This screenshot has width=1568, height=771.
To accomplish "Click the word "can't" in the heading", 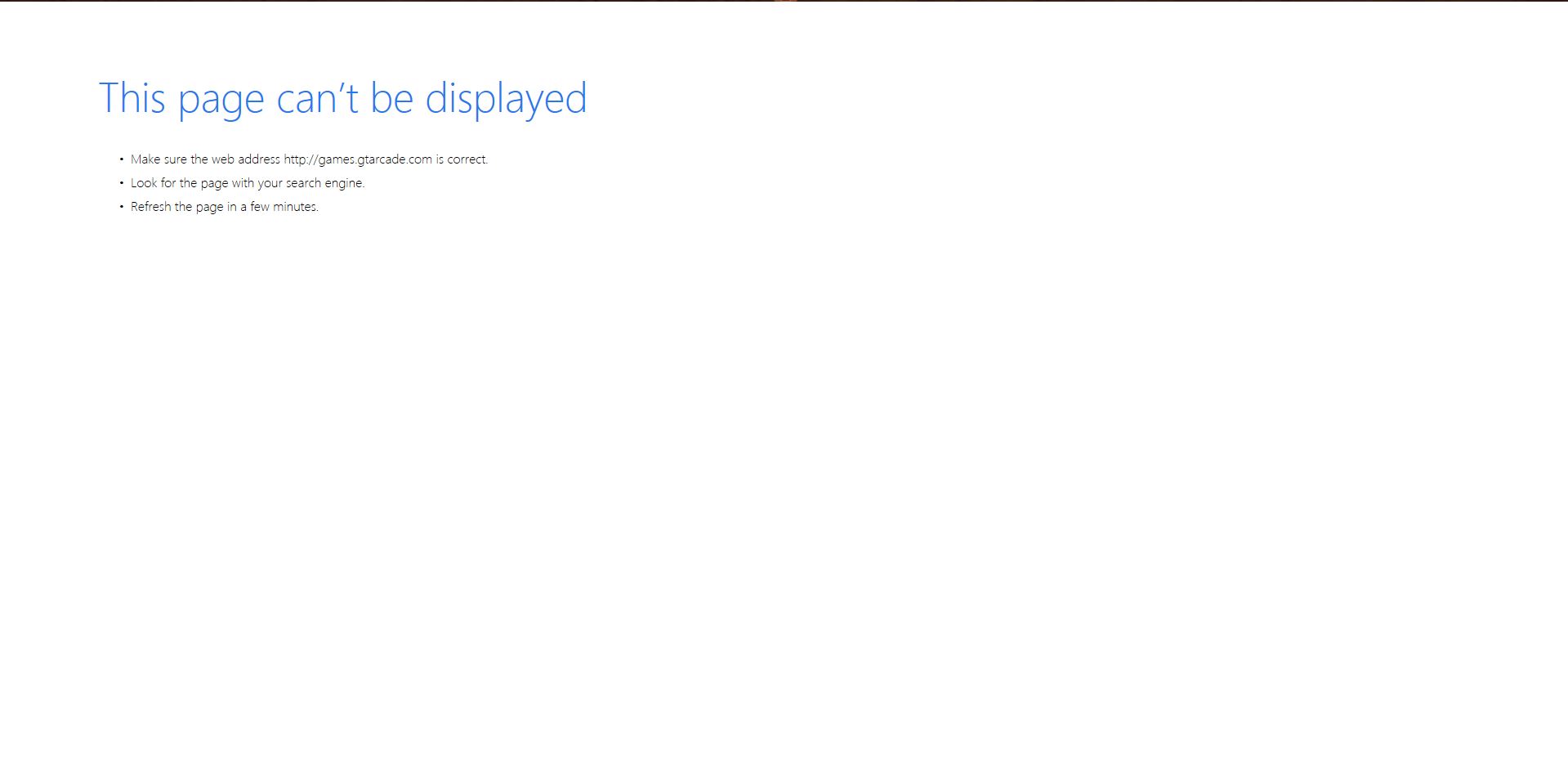I will click(x=317, y=98).
